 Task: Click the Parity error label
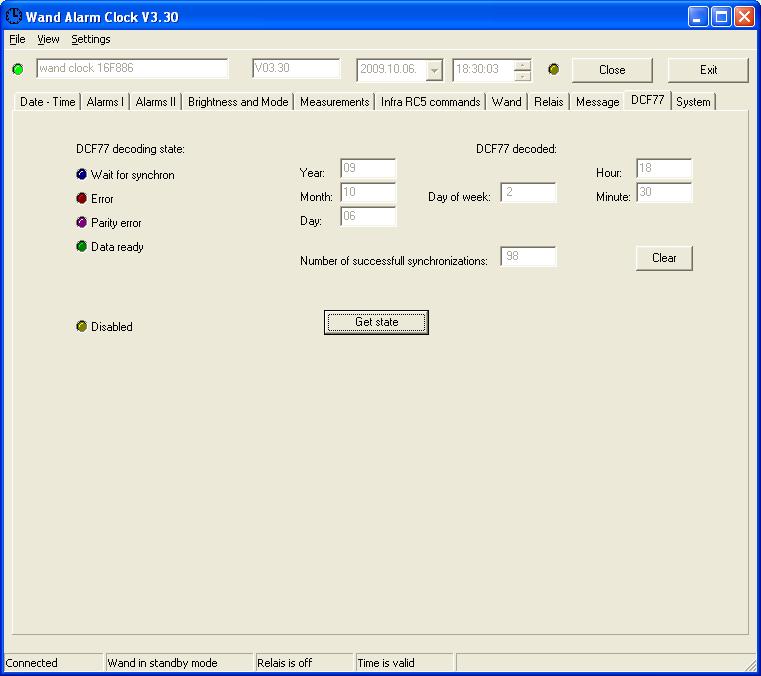116,223
